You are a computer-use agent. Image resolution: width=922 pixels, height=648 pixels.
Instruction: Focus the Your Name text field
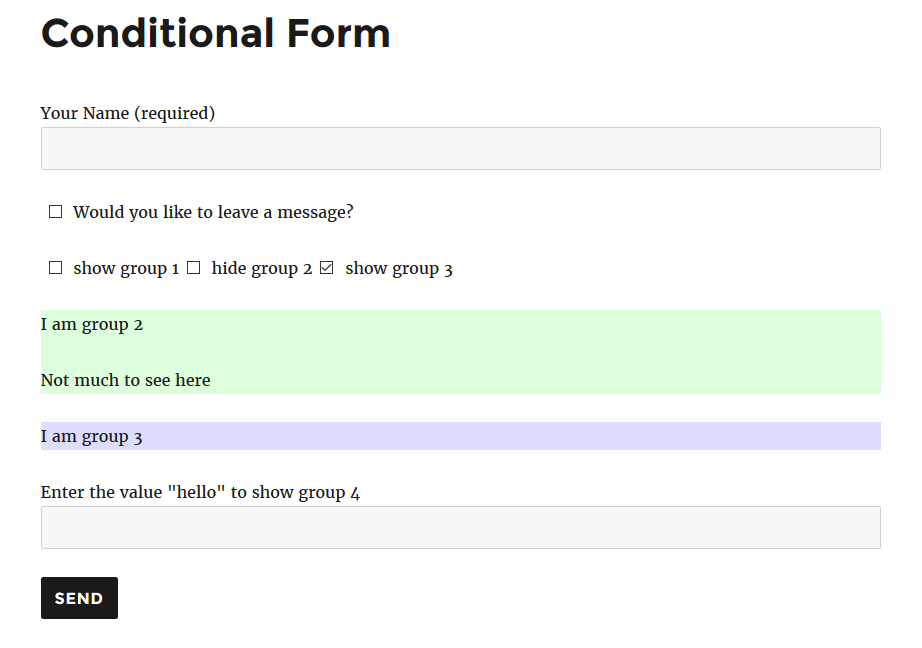[x=460, y=149]
